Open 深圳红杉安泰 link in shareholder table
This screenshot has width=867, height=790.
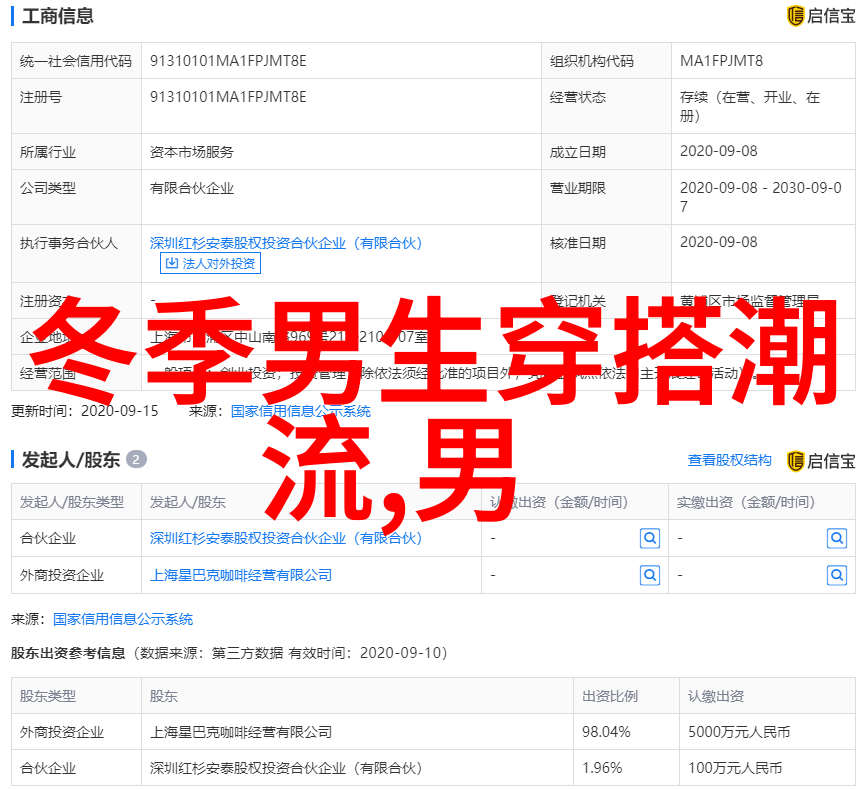286,538
